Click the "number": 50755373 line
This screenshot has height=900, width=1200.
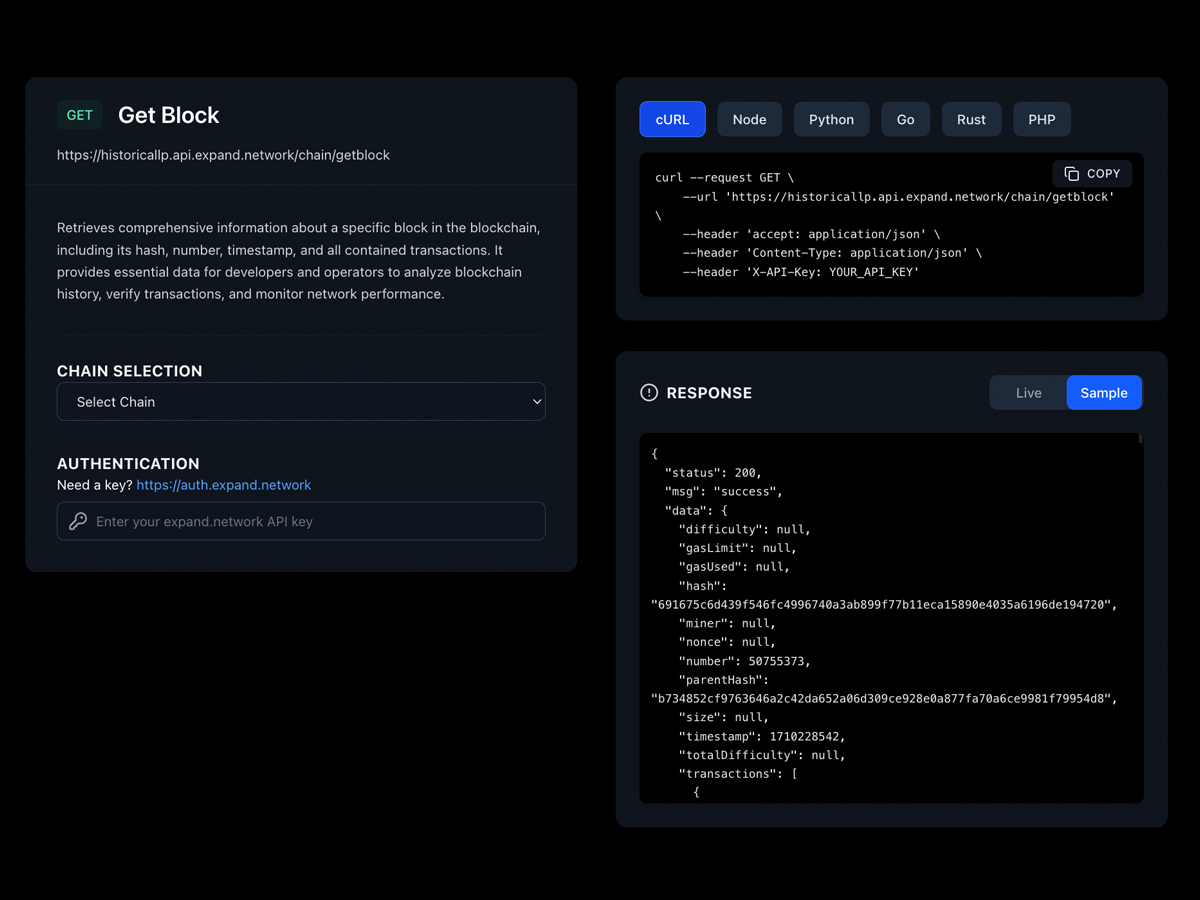click(x=745, y=661)
